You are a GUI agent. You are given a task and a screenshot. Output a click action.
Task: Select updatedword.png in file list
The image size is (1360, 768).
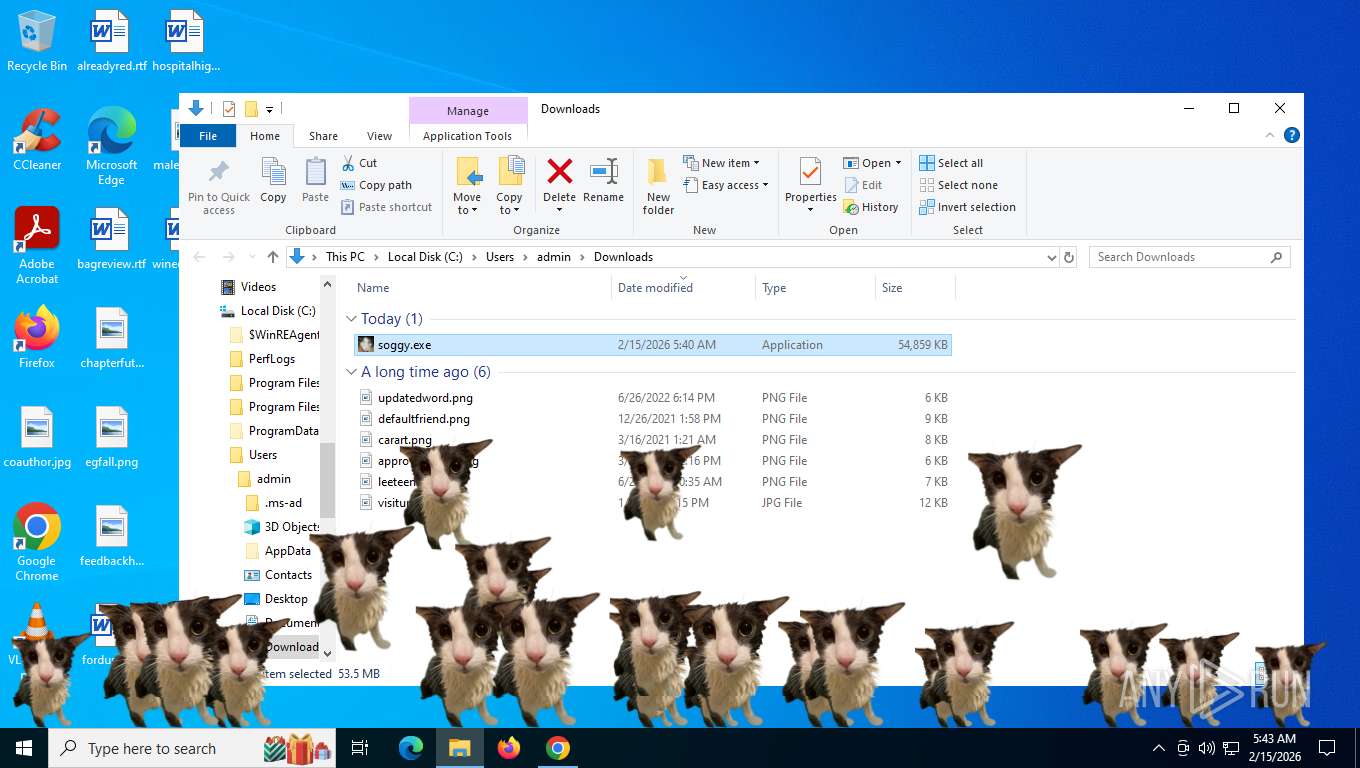coord(425,398)
